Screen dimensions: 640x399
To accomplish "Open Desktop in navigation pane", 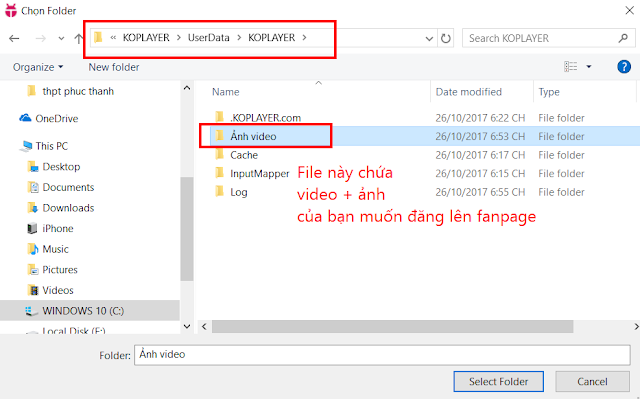I will (61, 166).
